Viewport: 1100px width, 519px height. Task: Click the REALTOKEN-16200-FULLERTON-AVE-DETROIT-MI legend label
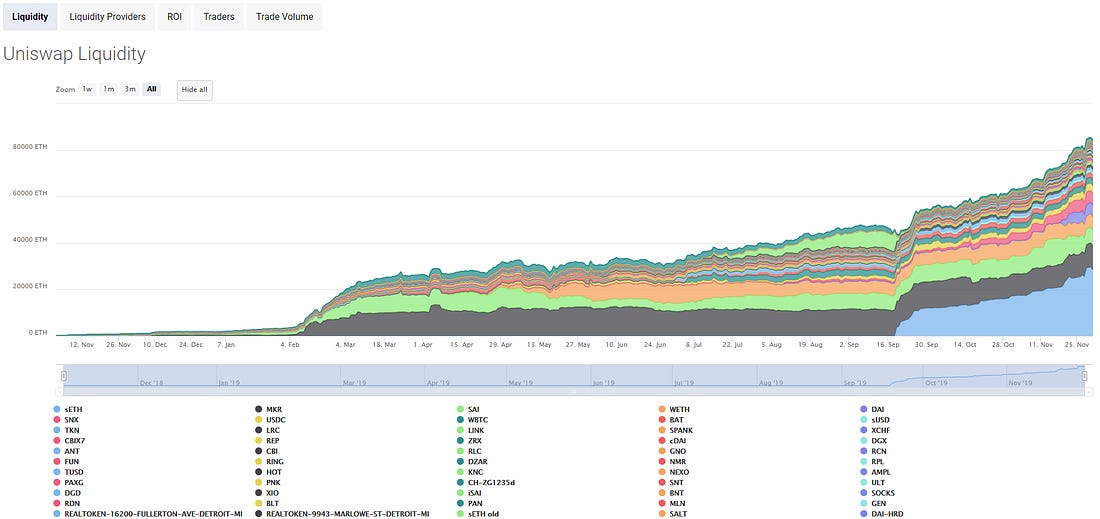[153, 514]
